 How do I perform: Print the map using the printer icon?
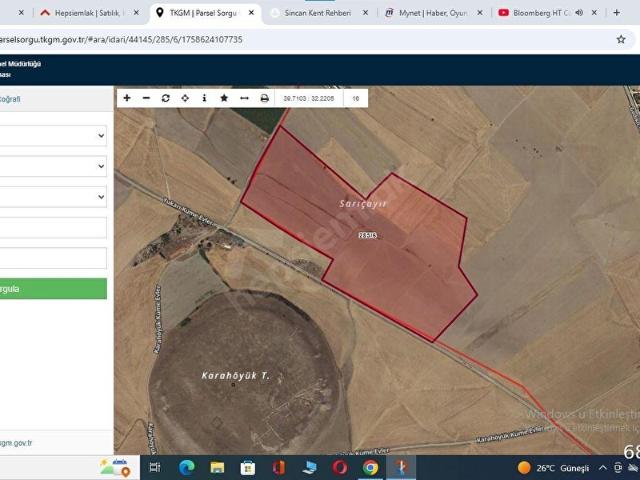tap(264, 98)
